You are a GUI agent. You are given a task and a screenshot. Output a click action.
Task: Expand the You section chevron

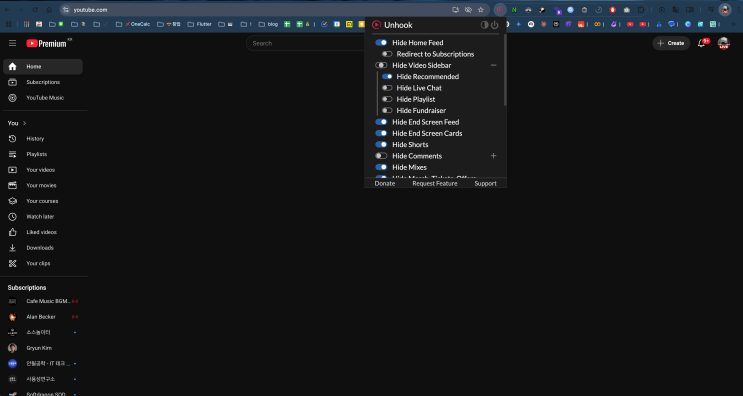[x=25, y=123]
